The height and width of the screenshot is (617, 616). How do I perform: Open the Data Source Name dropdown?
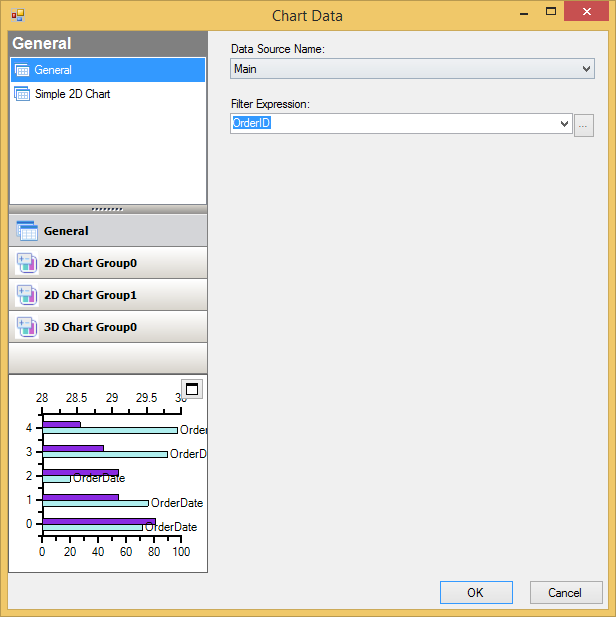(x=586, y=69)
